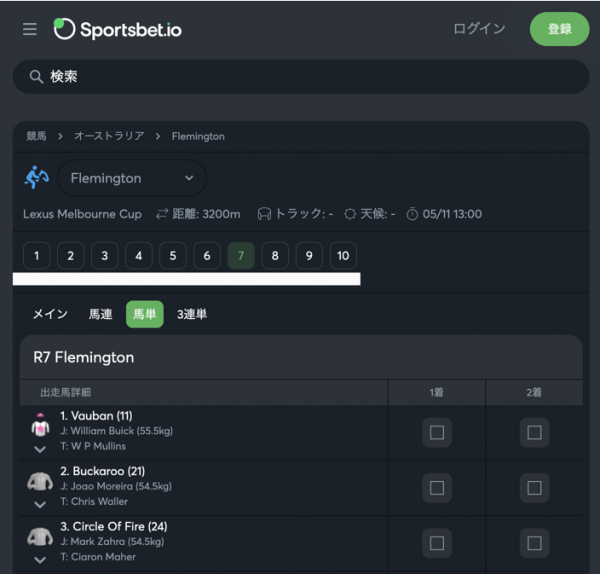Click the green 登録 button
This screenshot has height=574, width=600.
(x=559, y=29)
